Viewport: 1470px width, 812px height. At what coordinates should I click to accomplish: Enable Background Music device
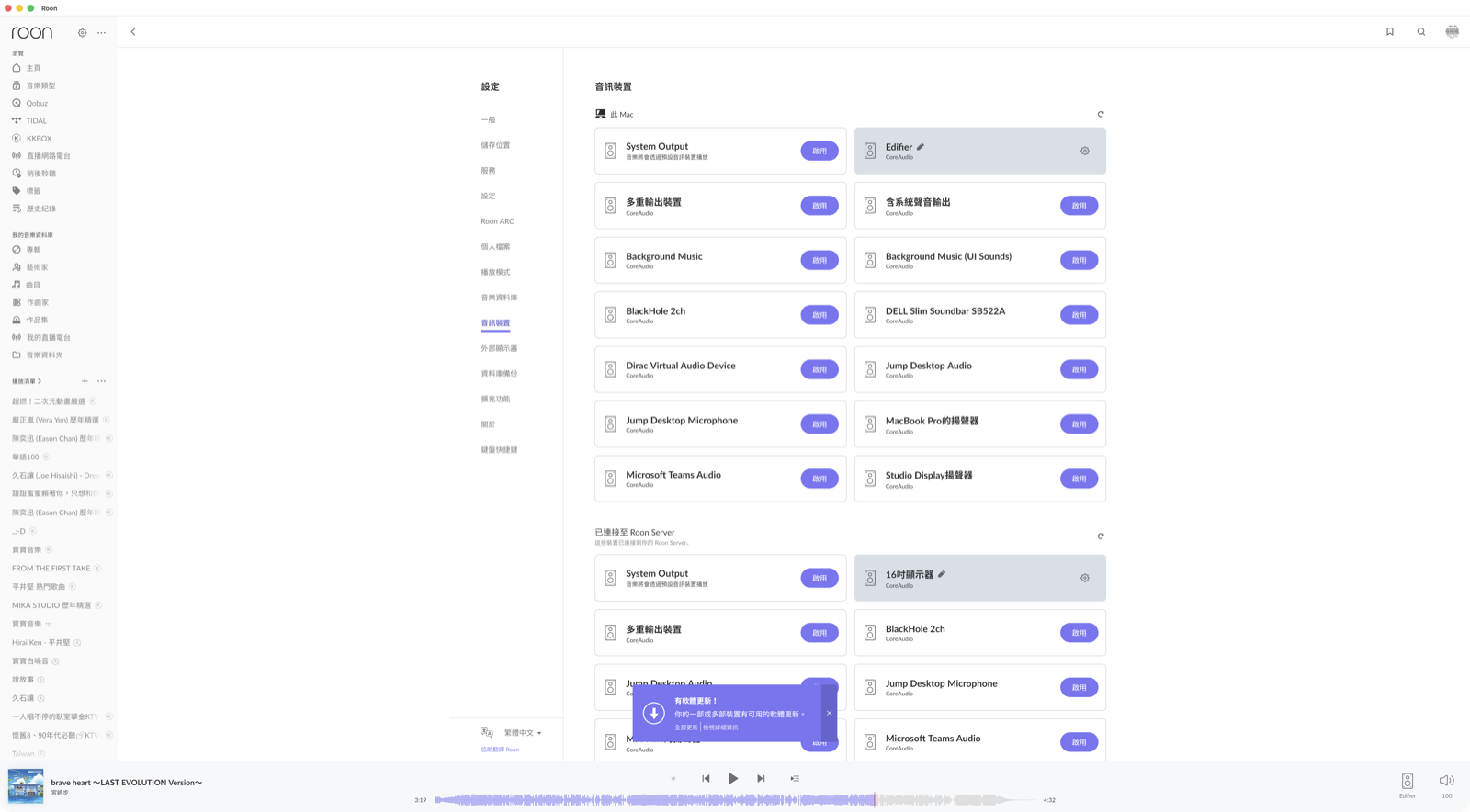click(x=820, y=260)
